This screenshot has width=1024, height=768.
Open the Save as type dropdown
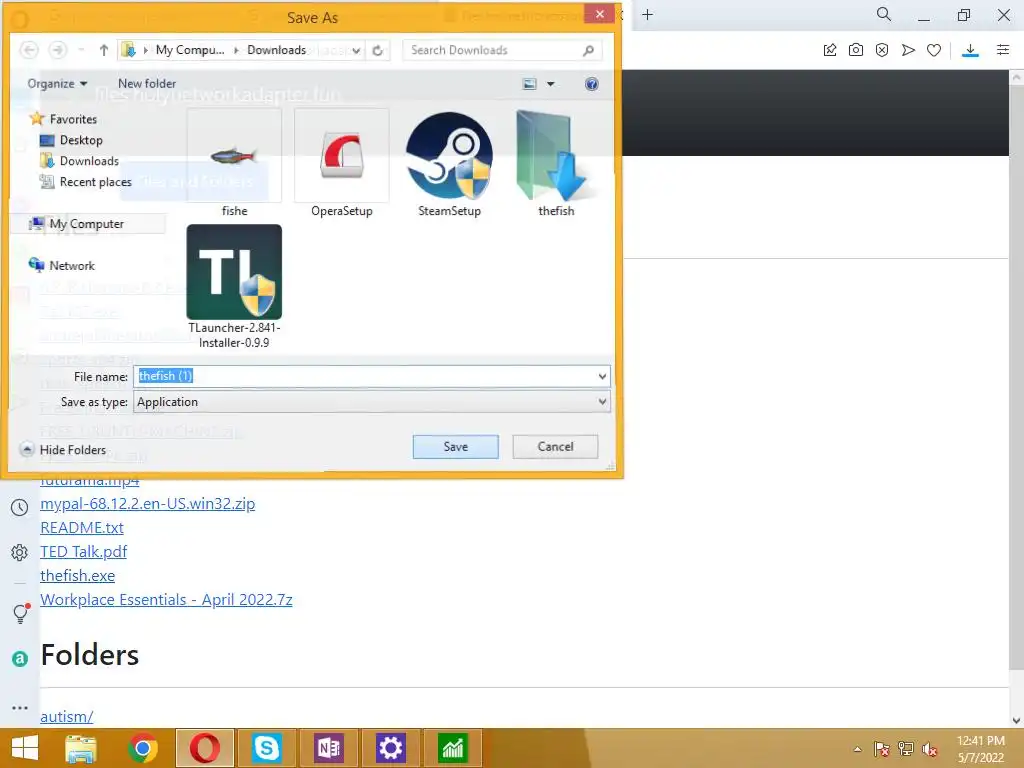(x=372, y=402)
